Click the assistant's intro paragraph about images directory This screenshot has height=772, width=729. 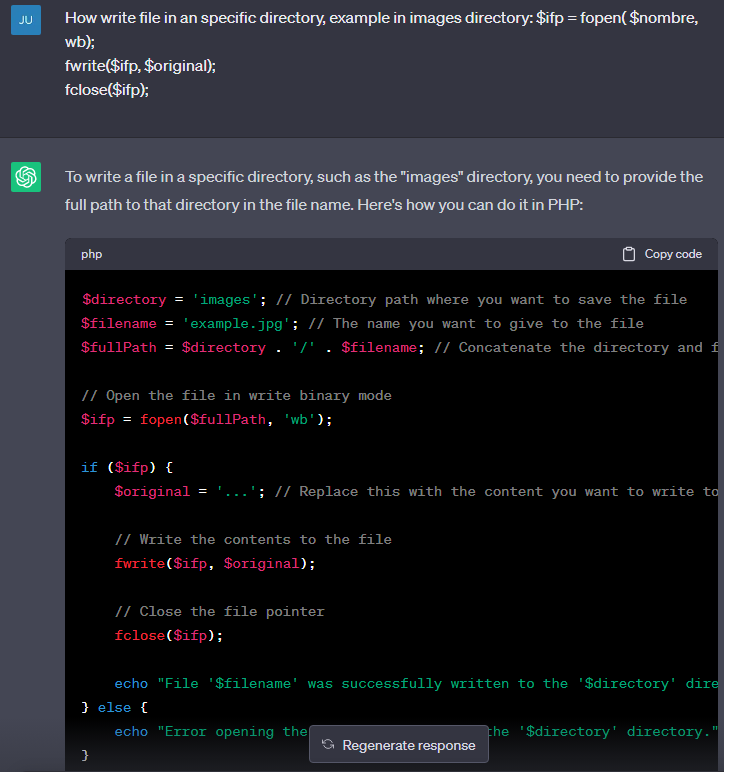[x=384, y=189]
